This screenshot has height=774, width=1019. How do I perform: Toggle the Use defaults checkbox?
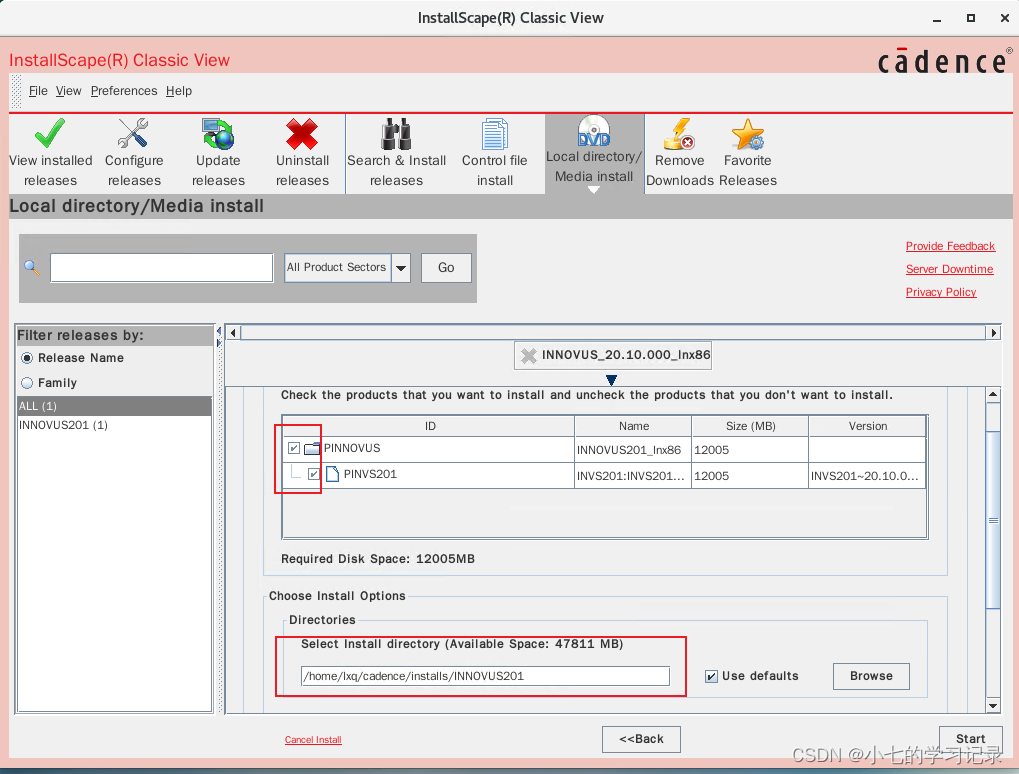pyautogui.click(x=711, y=677)
